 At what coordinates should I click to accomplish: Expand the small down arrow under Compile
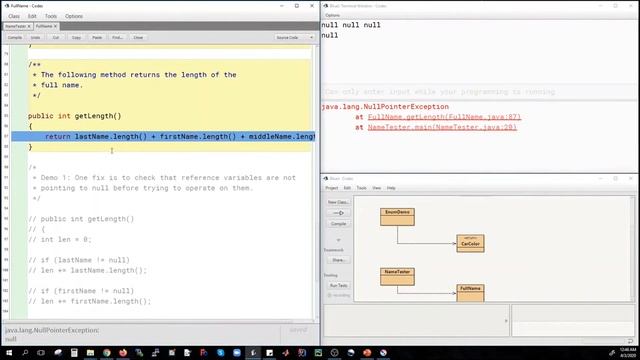point(338,240)
